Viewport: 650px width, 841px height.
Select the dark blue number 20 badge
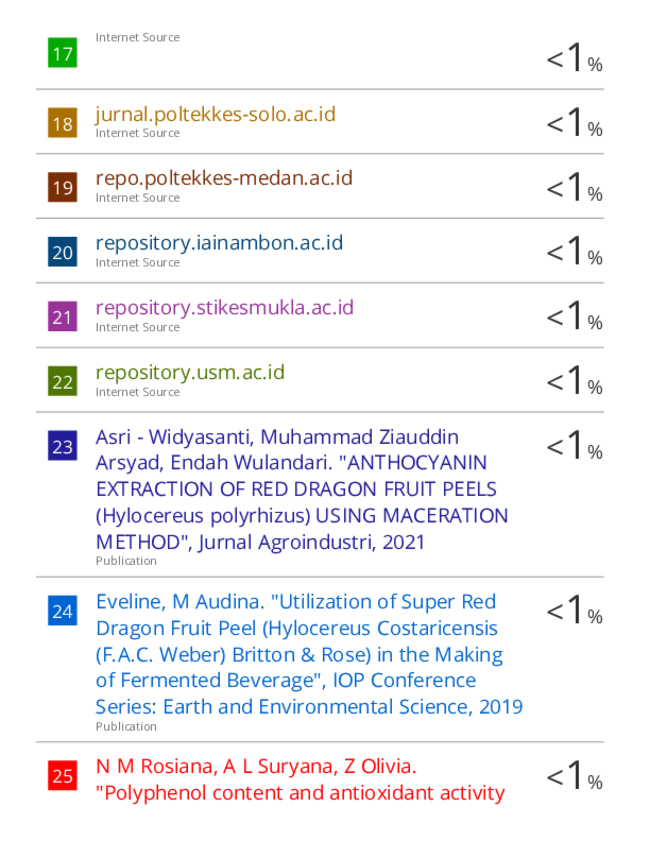click(x=62, y=252)
